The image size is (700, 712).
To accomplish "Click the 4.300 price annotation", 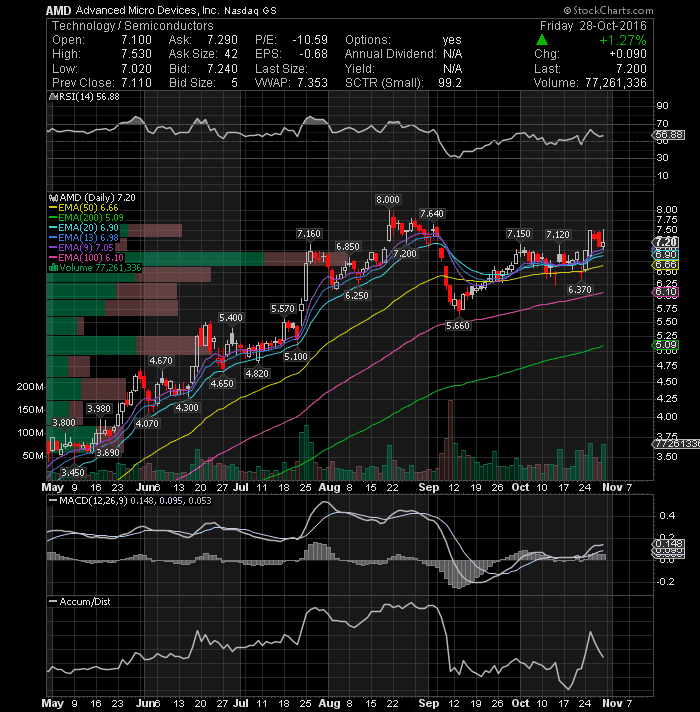I will [187, 408].
